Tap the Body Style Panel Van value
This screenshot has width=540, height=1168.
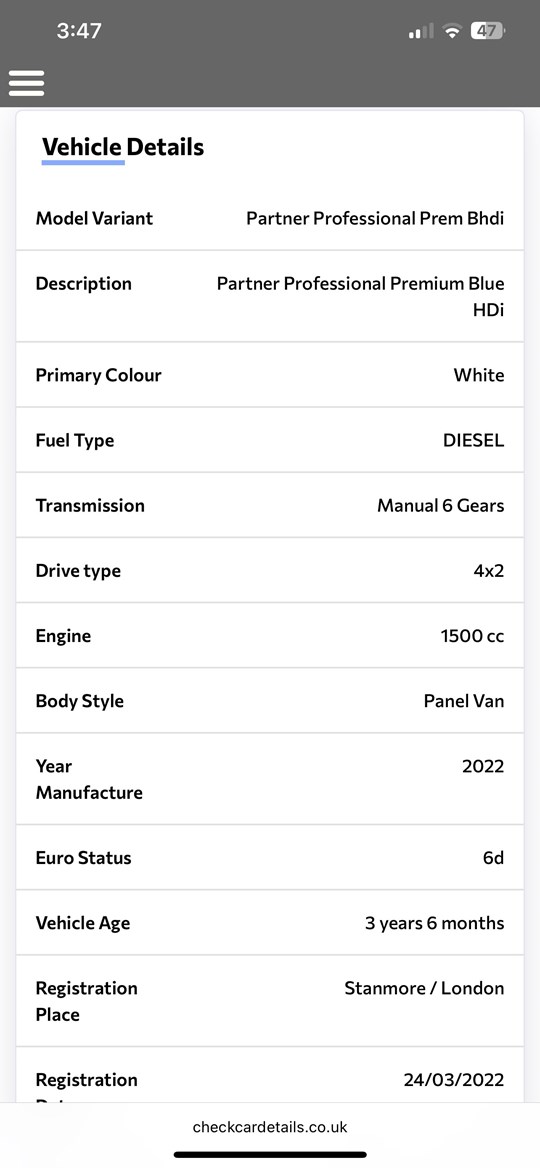pos(464,701)
